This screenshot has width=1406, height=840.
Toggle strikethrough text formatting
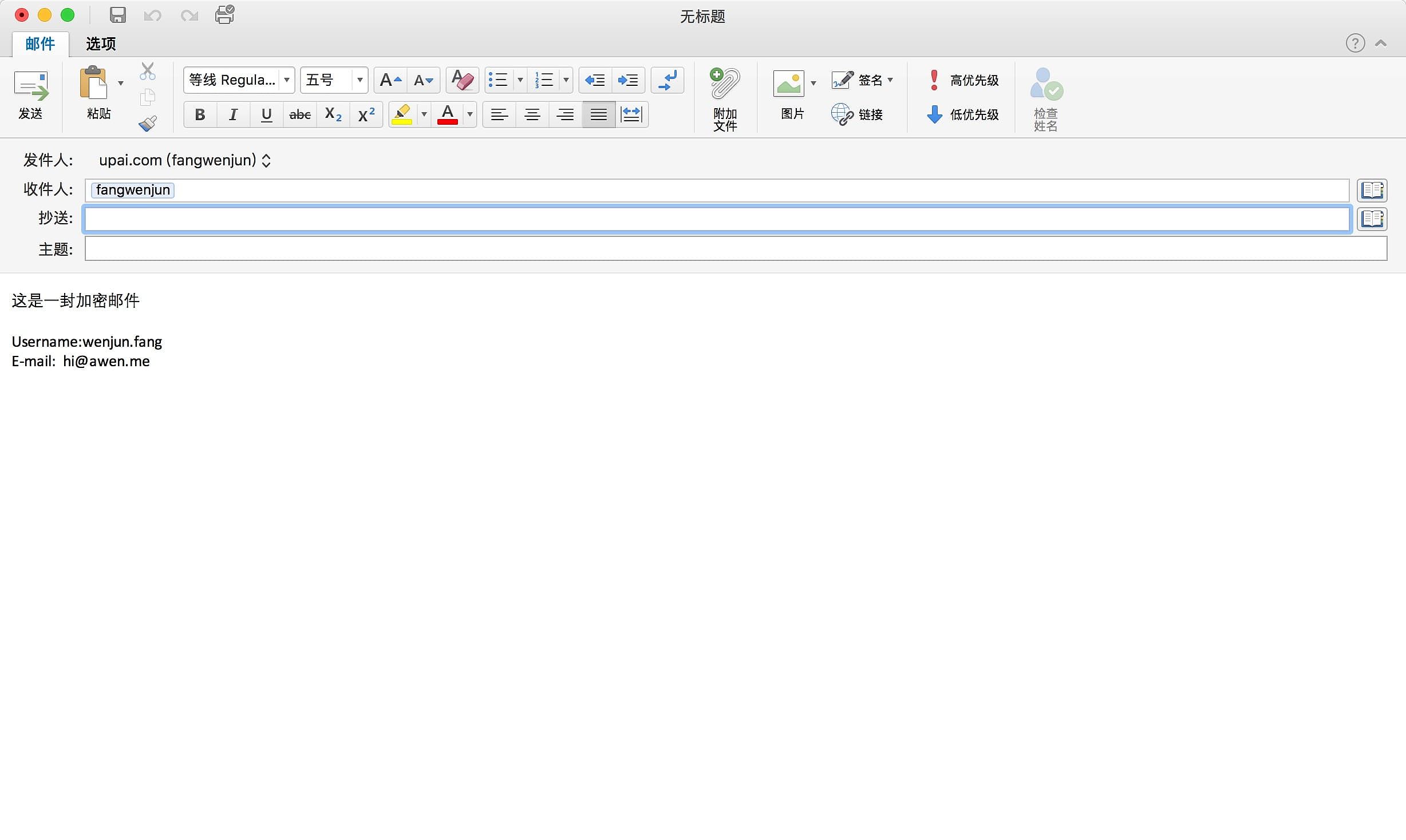(x=300, y=114)
